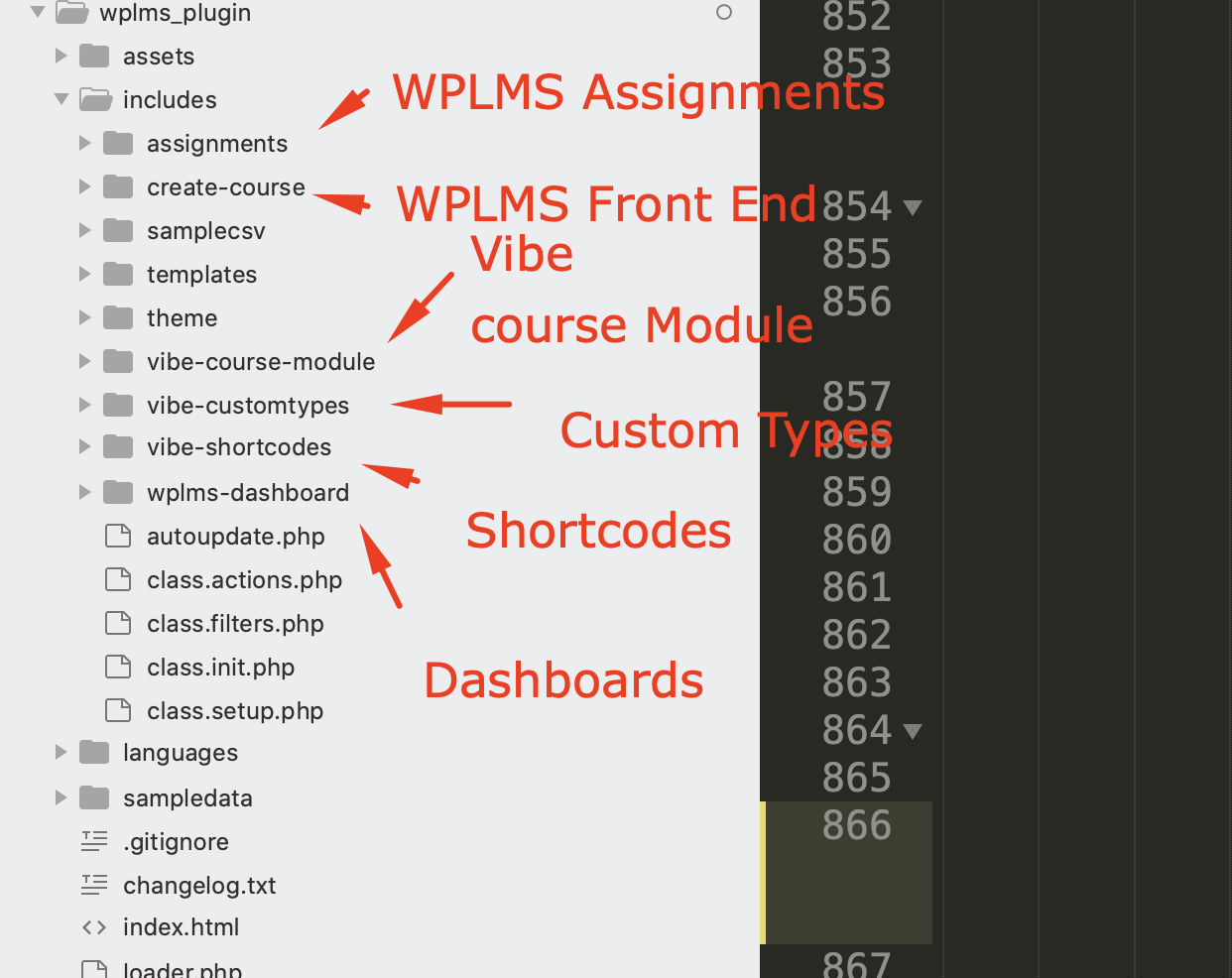Open class.setup.php from includes
Viewport: 1232px width, 978px height.
tap(235, 711)
